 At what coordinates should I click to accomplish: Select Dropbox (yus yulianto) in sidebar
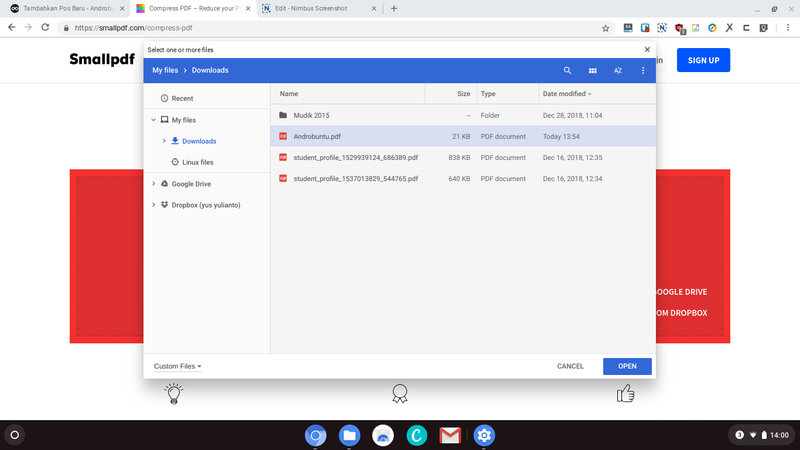[x=206, y=205]
